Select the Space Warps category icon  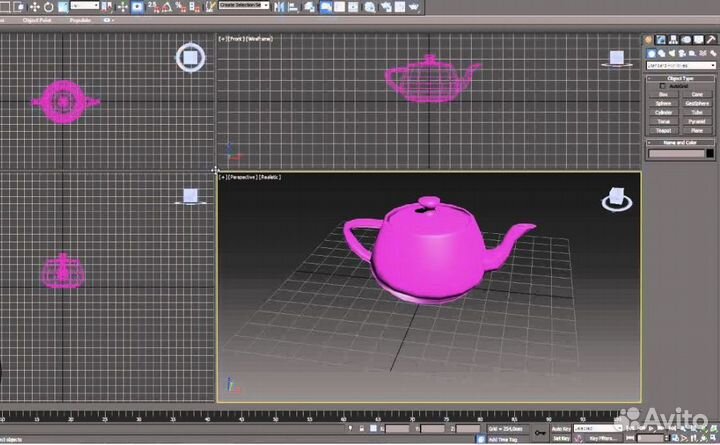coord(703,53)
